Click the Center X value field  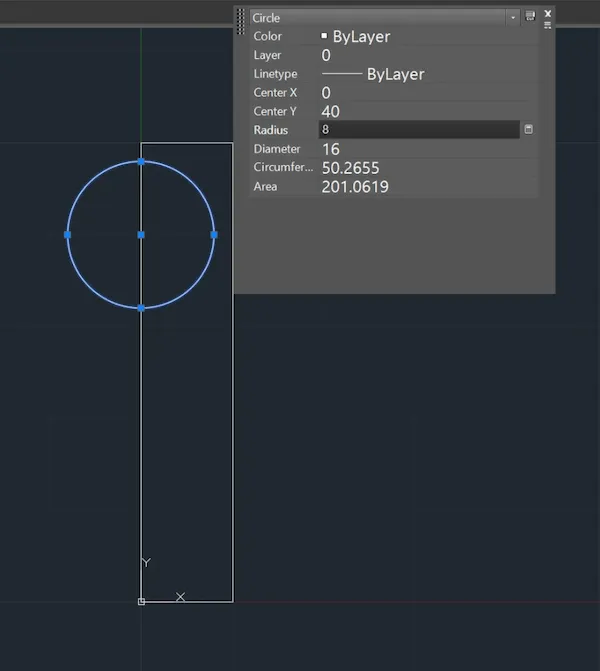[x=327, y=93]
